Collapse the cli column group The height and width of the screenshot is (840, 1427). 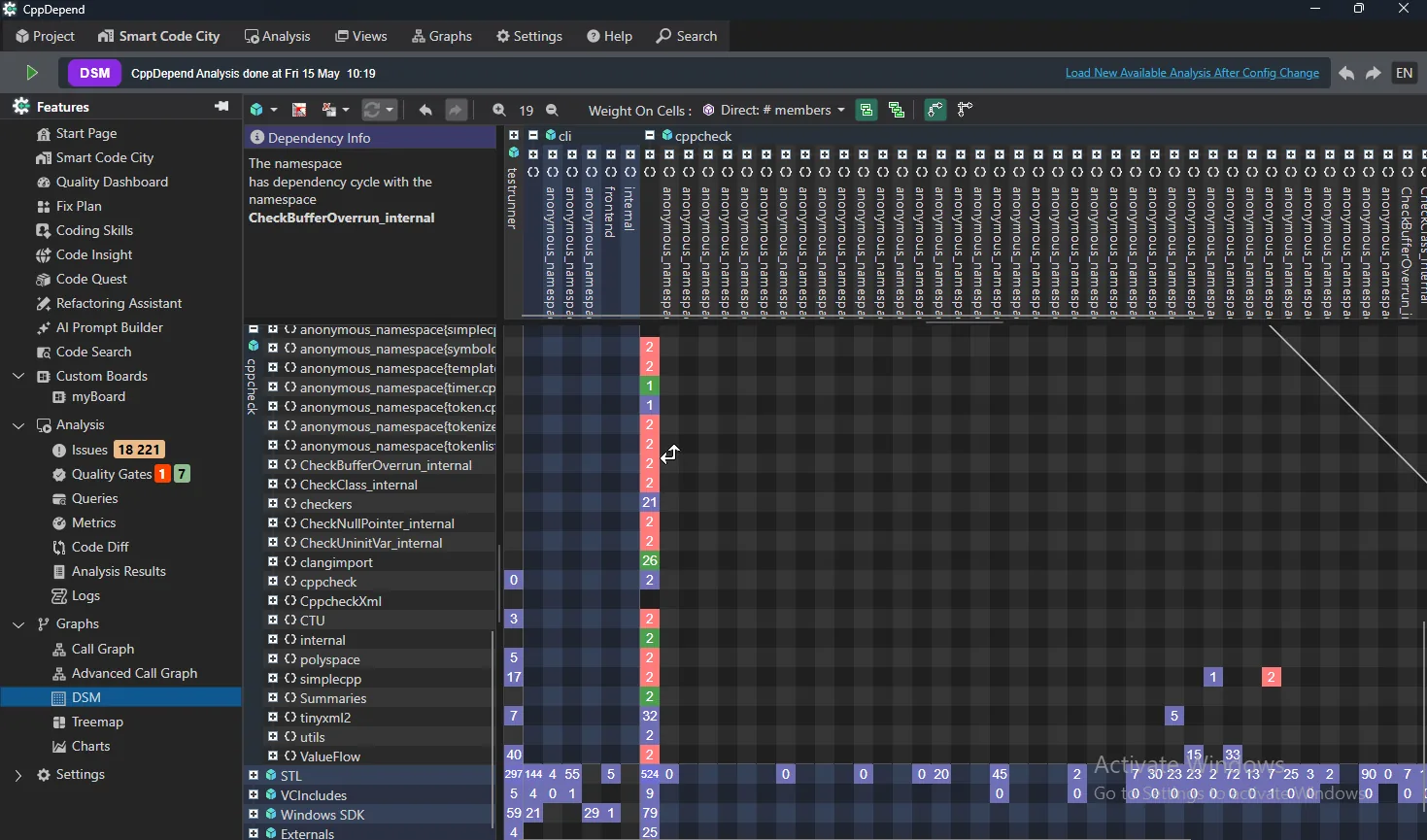coord(533,136)
